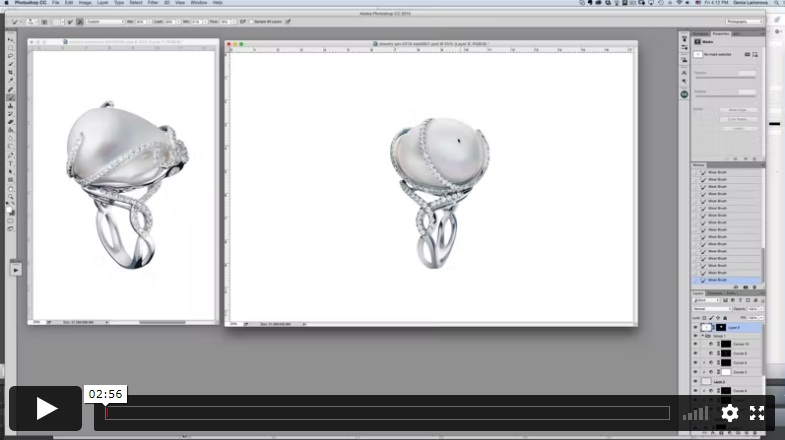
Task: Open the Flow value dropdown arrow
Action: (233, 22)
